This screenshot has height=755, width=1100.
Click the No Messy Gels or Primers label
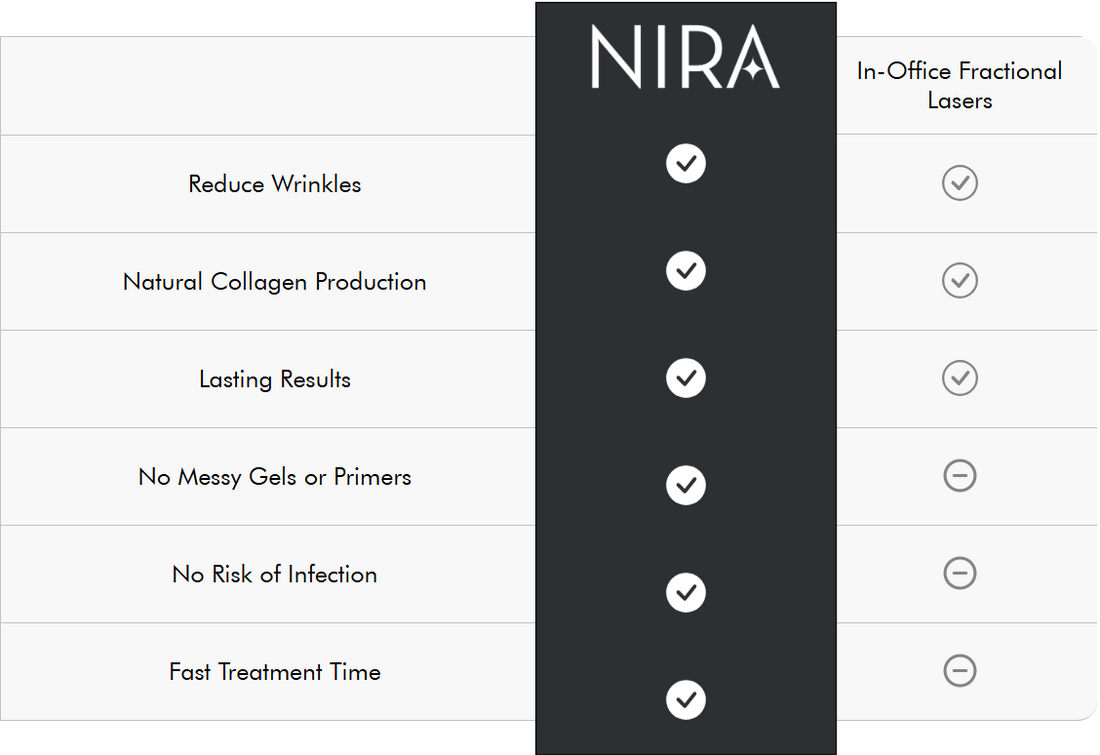pos(275,477)
